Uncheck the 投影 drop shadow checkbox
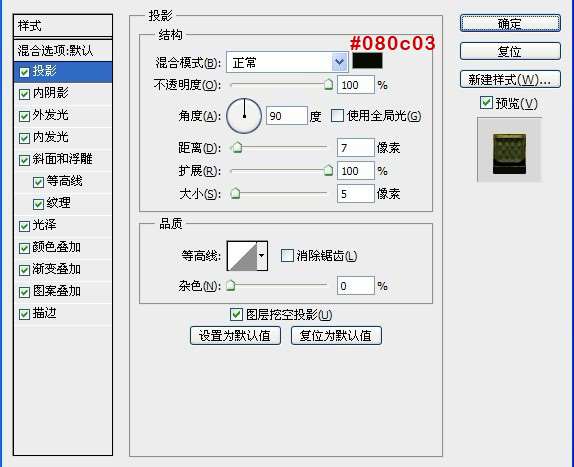This screenshot has width=574, height=467. point(25,72)
